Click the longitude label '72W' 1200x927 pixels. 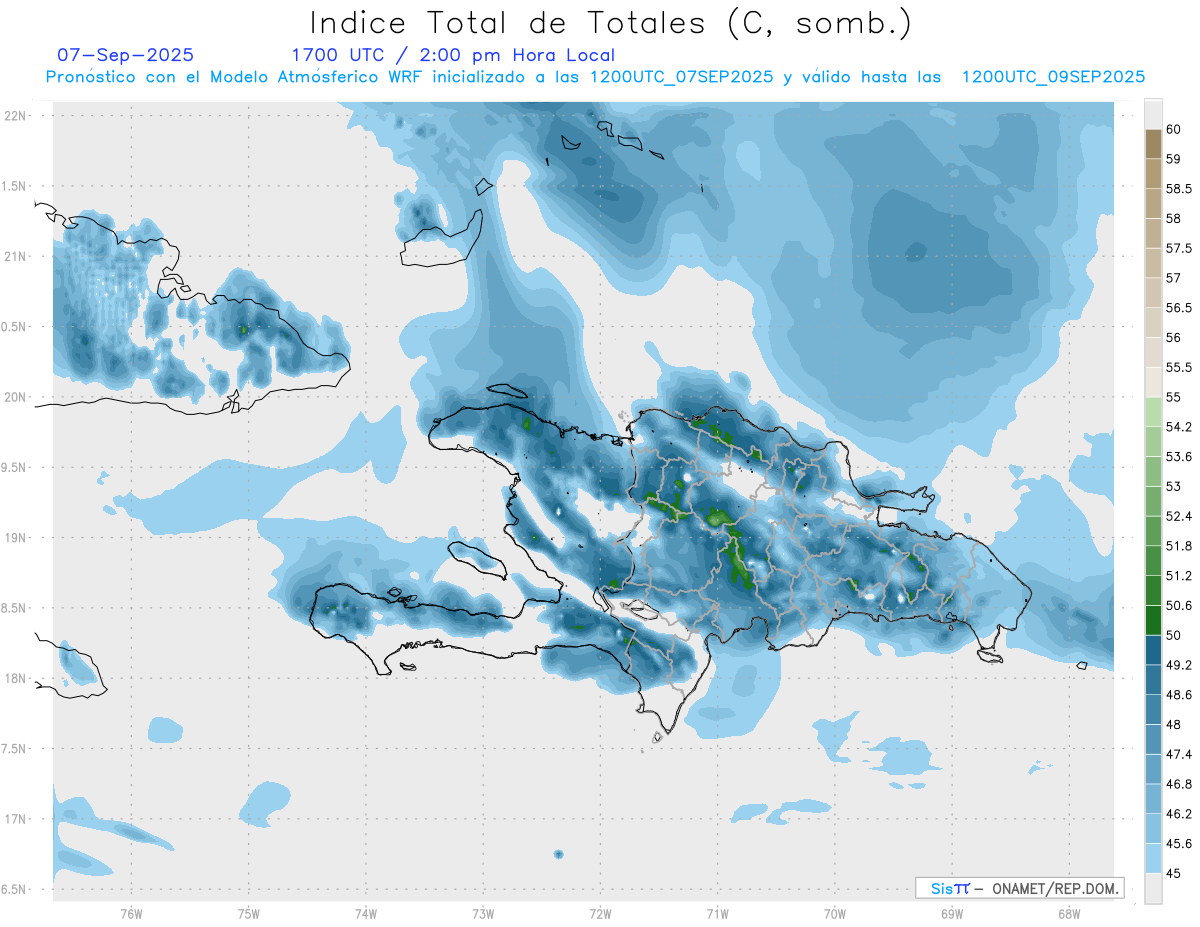click(x=600, y=914)
